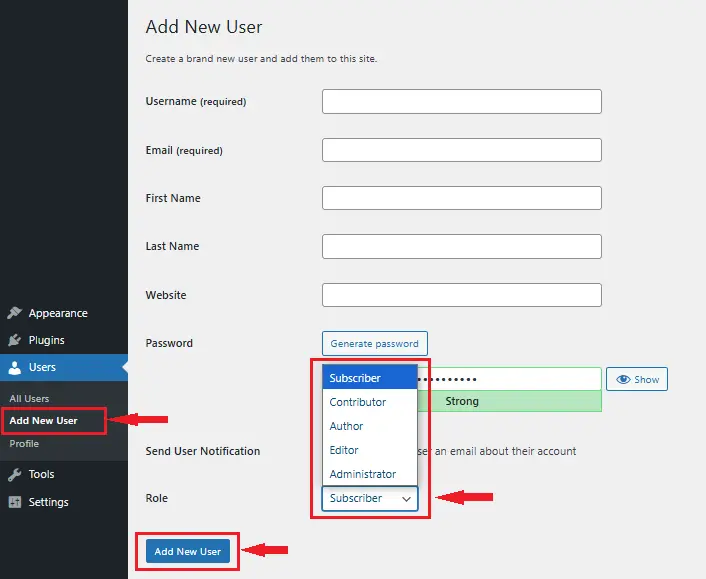The height and width of the screenshot is (579, 706).
Task: Open the Role dropdown selector
Action: coord(369,498)
